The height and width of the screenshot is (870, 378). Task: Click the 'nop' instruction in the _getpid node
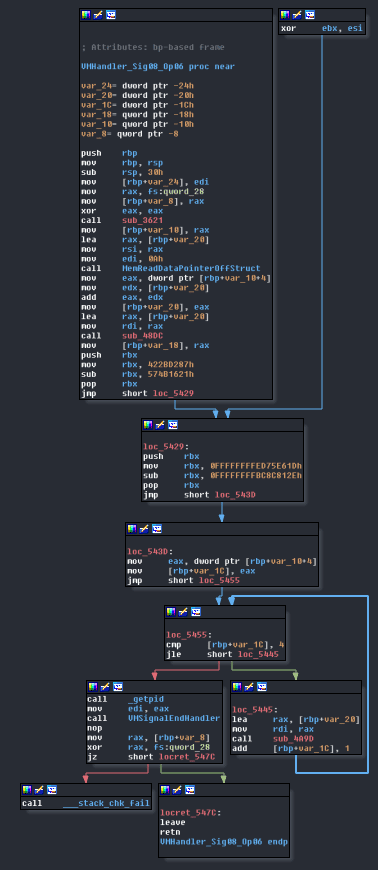pyautogui.click(x=94, y=727)
